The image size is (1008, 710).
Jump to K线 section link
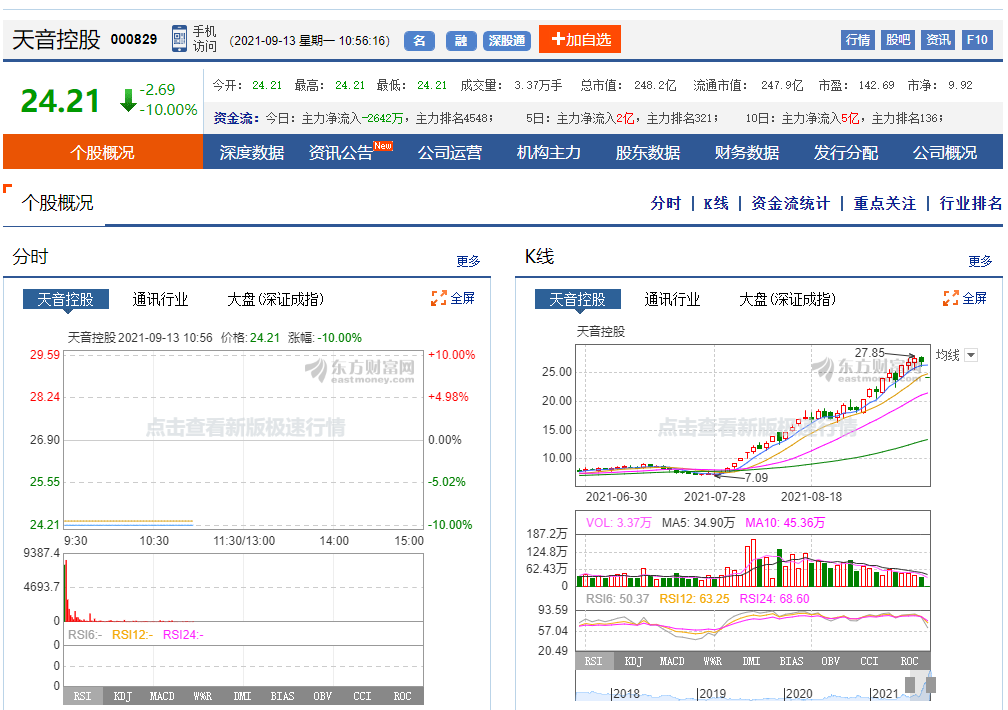(x=716, y=203)
